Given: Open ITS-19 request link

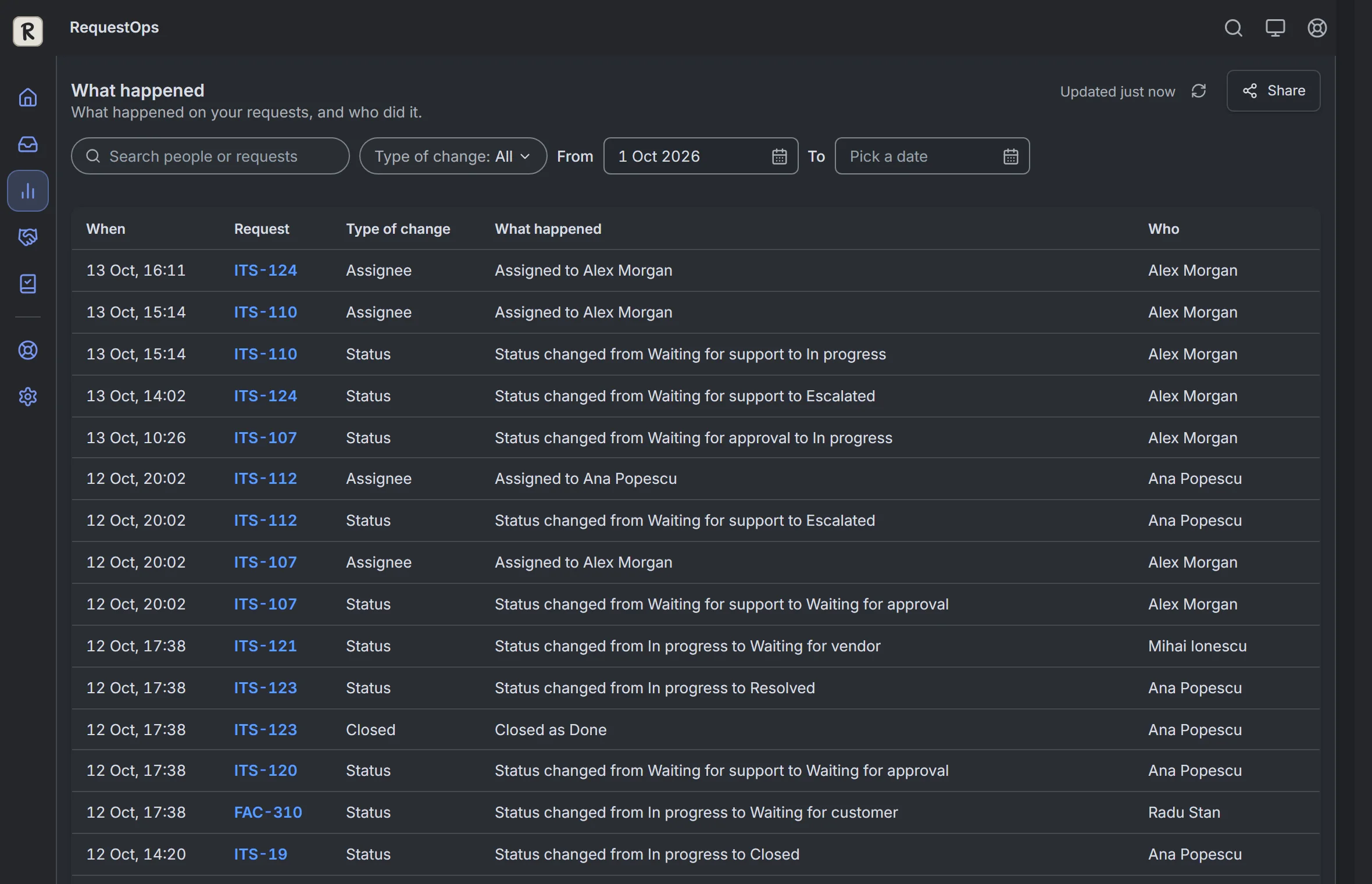Looking at the screenshot, I should click(x=260, y=854).
